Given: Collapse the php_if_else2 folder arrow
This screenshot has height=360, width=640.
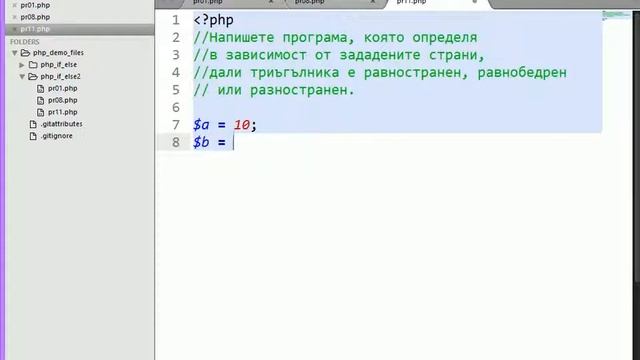Looking at the screenshot, I should [x=22, y=76].
